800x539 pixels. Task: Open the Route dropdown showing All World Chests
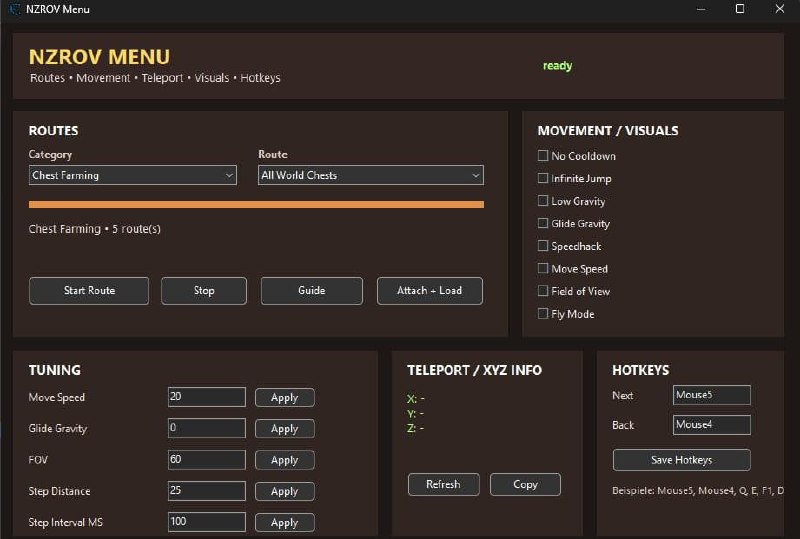371,175
